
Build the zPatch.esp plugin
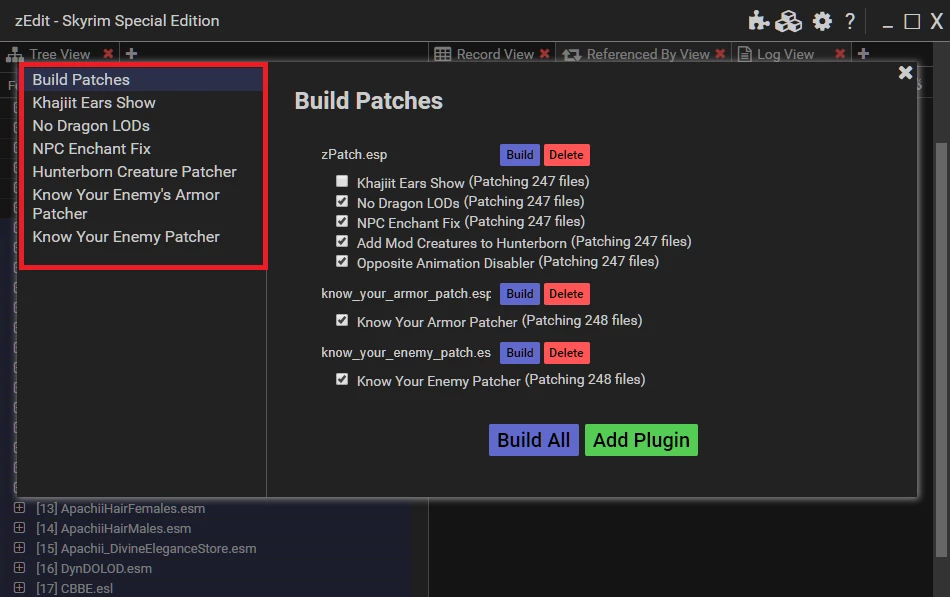coord(520,155)
